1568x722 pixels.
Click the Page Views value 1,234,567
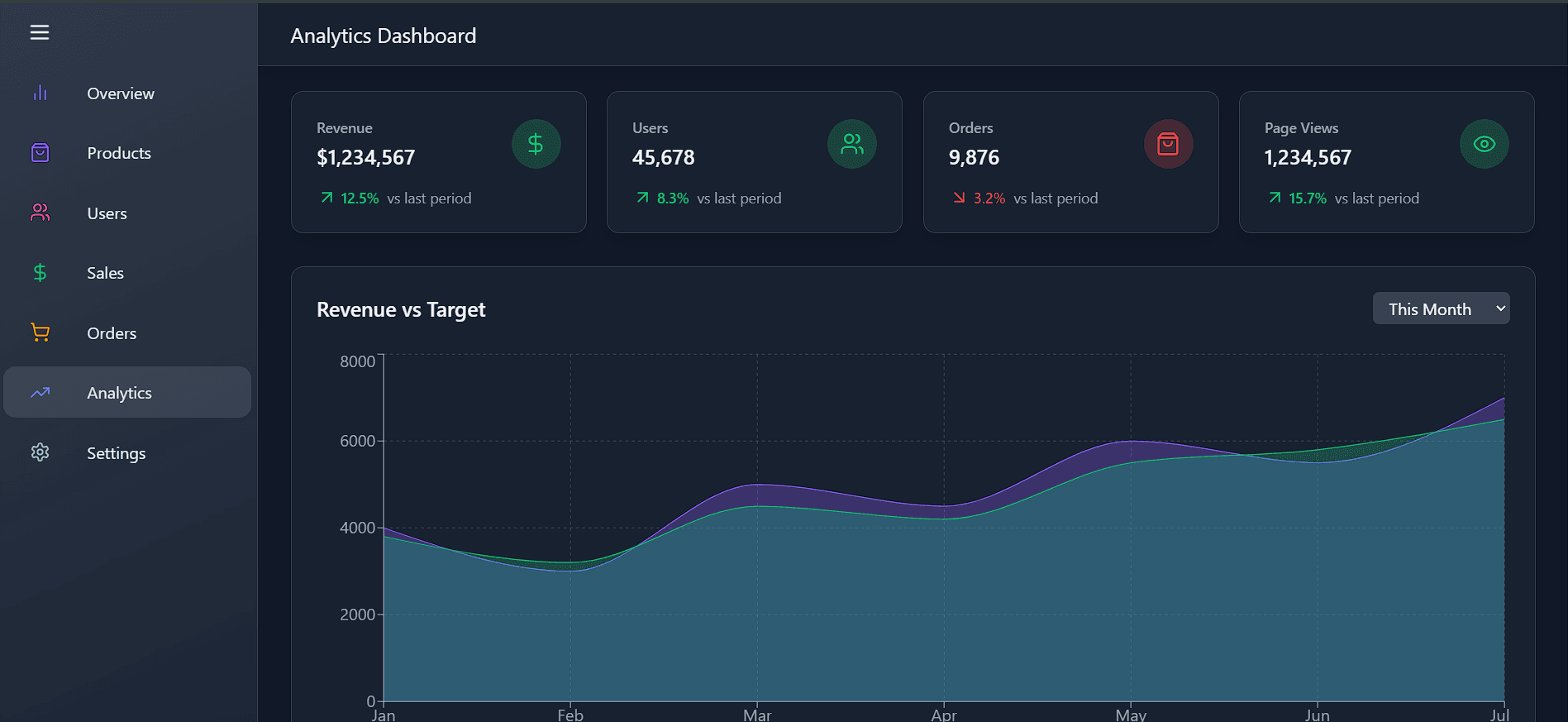[x=1308, y=157]
